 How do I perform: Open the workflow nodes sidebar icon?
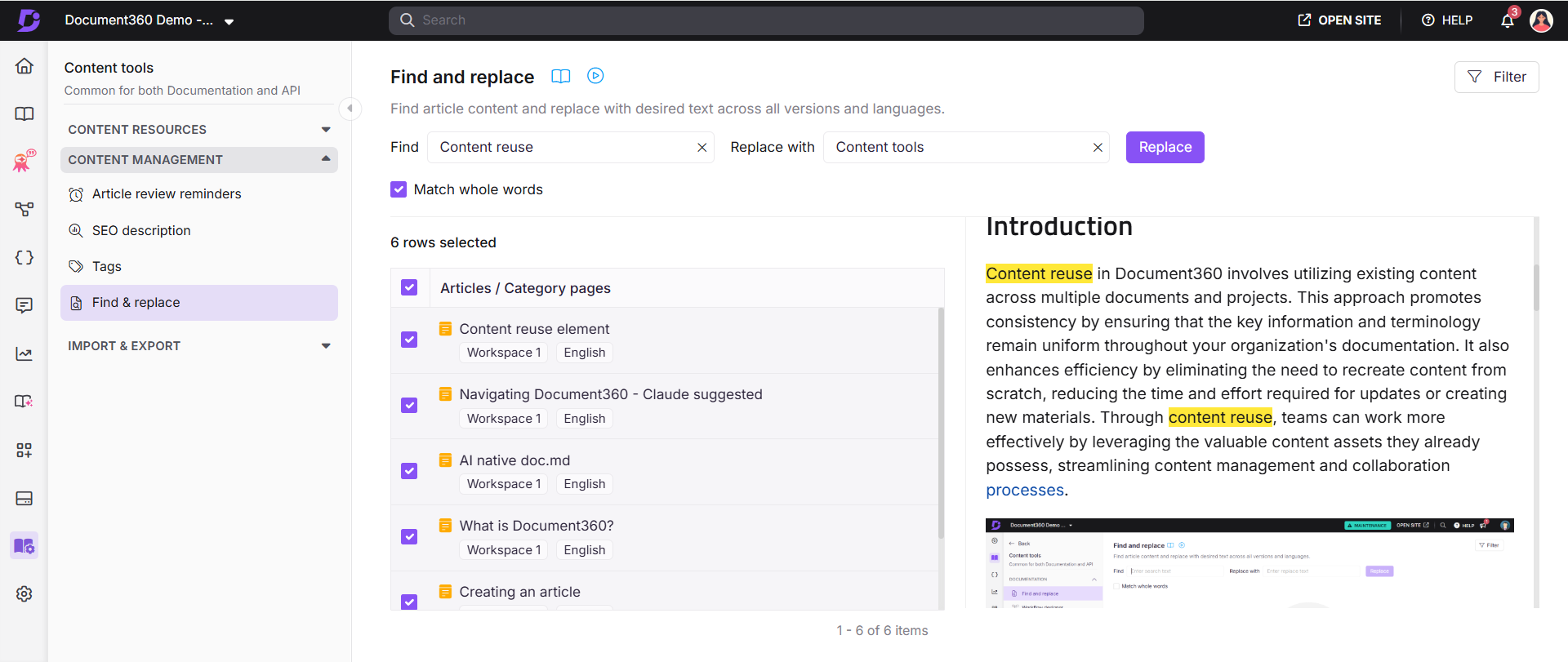point(24,210)
